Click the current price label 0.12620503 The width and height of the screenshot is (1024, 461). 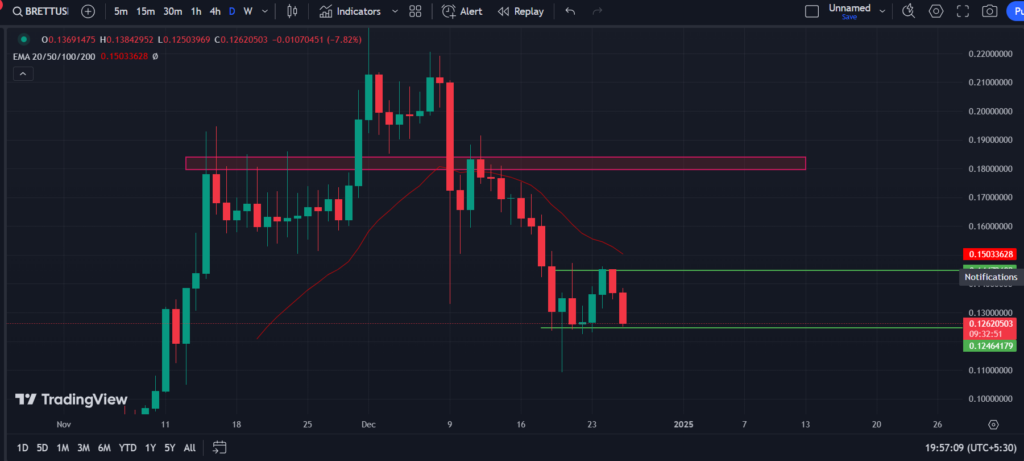click(989, 323)
